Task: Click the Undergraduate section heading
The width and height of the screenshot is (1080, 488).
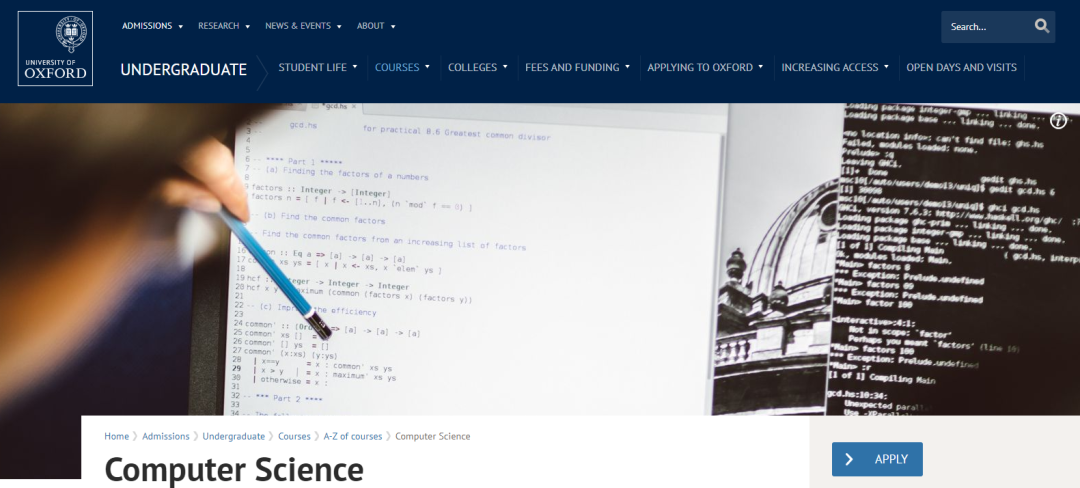Action: (183, 69)
